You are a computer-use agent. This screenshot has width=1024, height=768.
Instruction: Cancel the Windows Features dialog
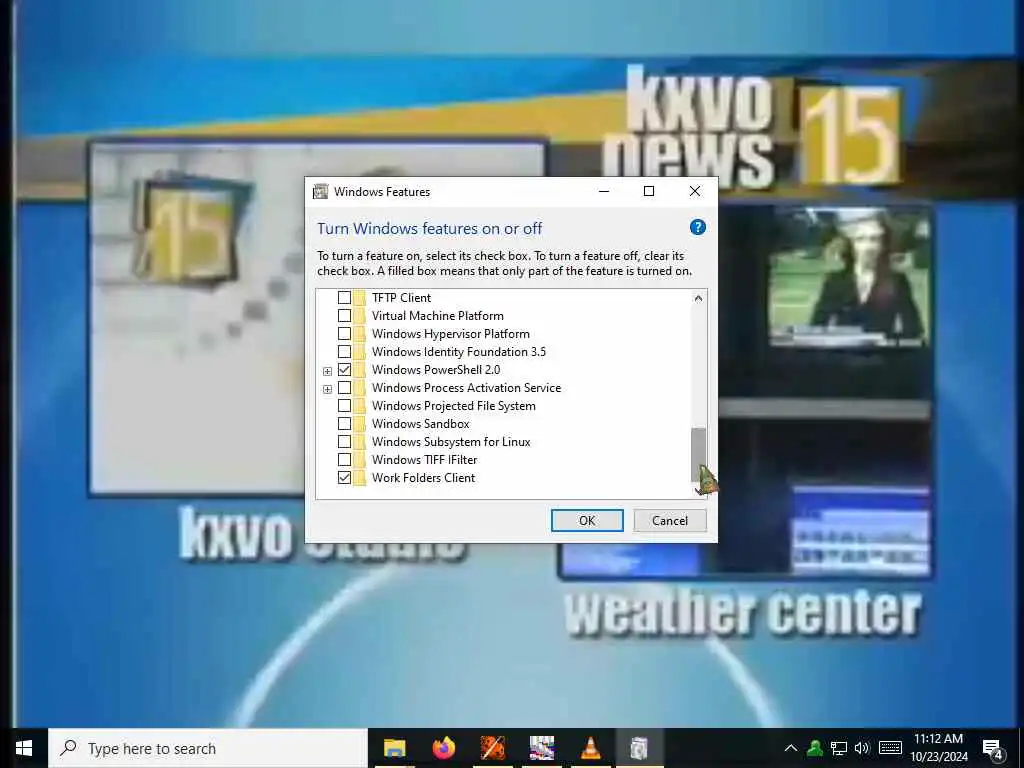click(x=670, y=520)
